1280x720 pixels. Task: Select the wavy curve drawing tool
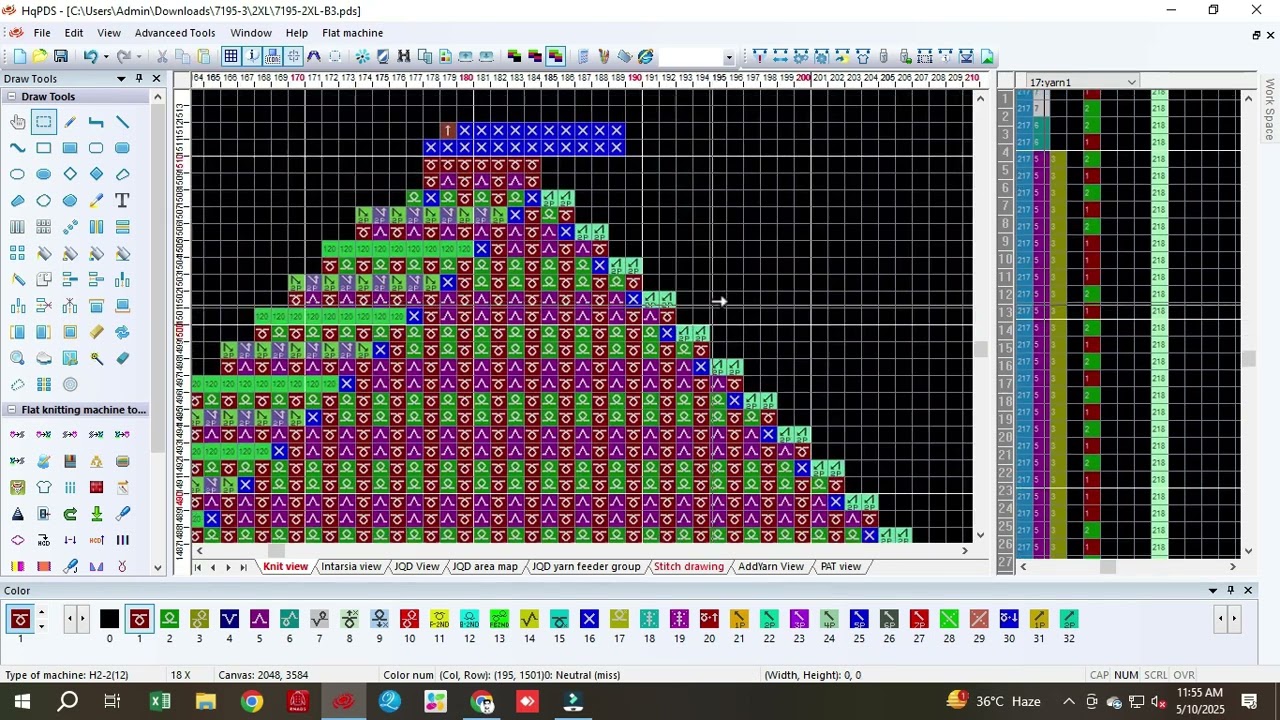tap(18, 148)
